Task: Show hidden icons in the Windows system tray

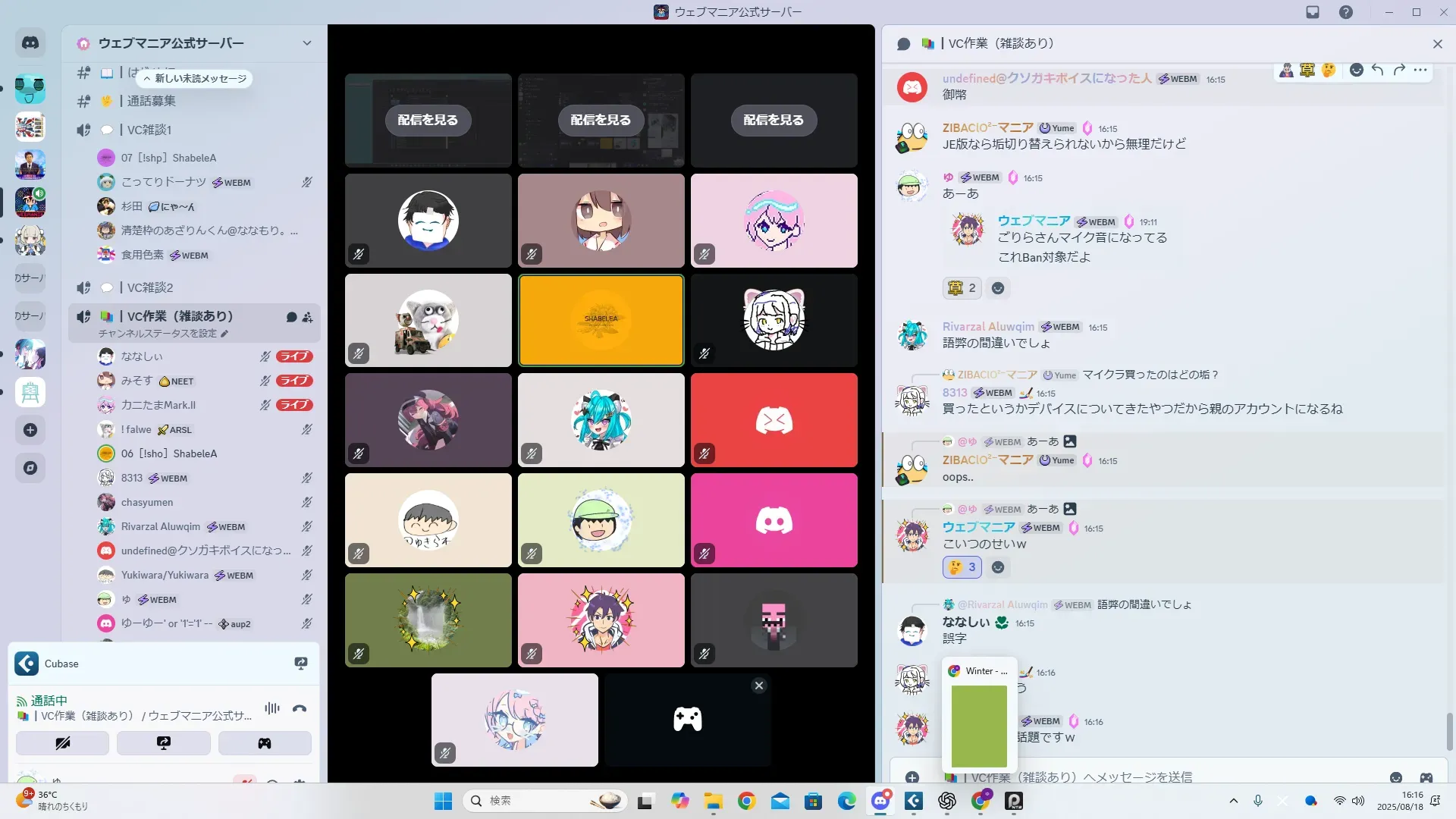Action: click(1233, 801)
